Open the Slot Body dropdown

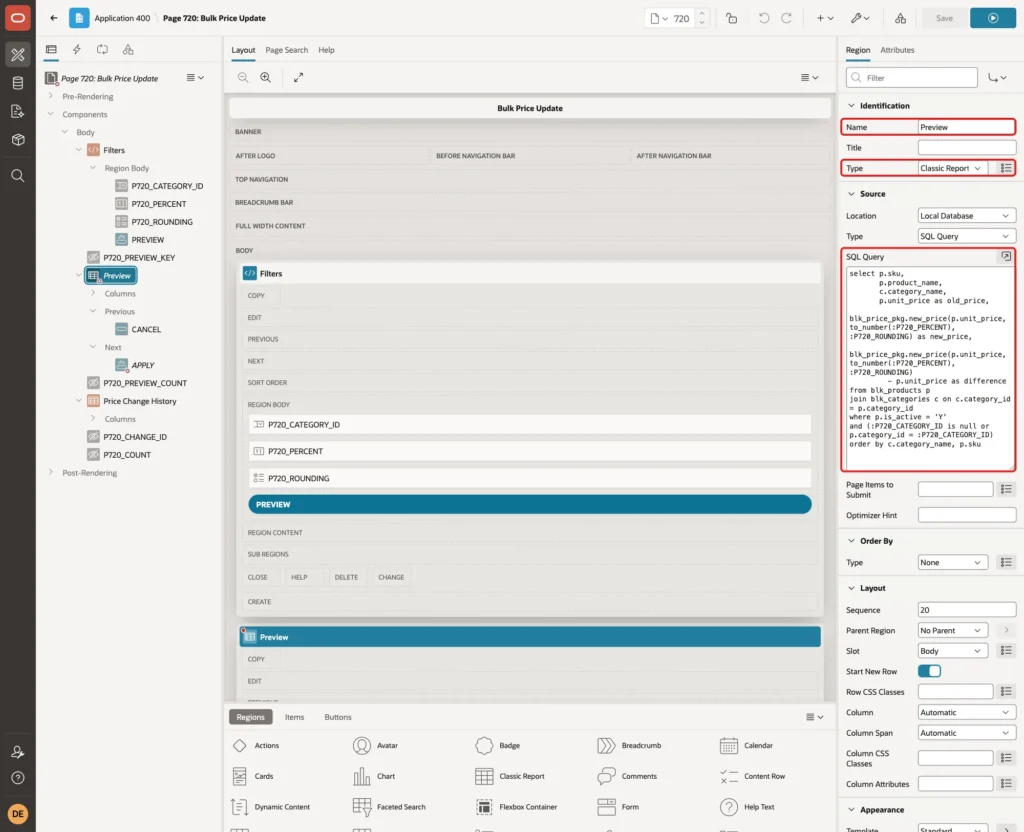[x=952, y=651]
